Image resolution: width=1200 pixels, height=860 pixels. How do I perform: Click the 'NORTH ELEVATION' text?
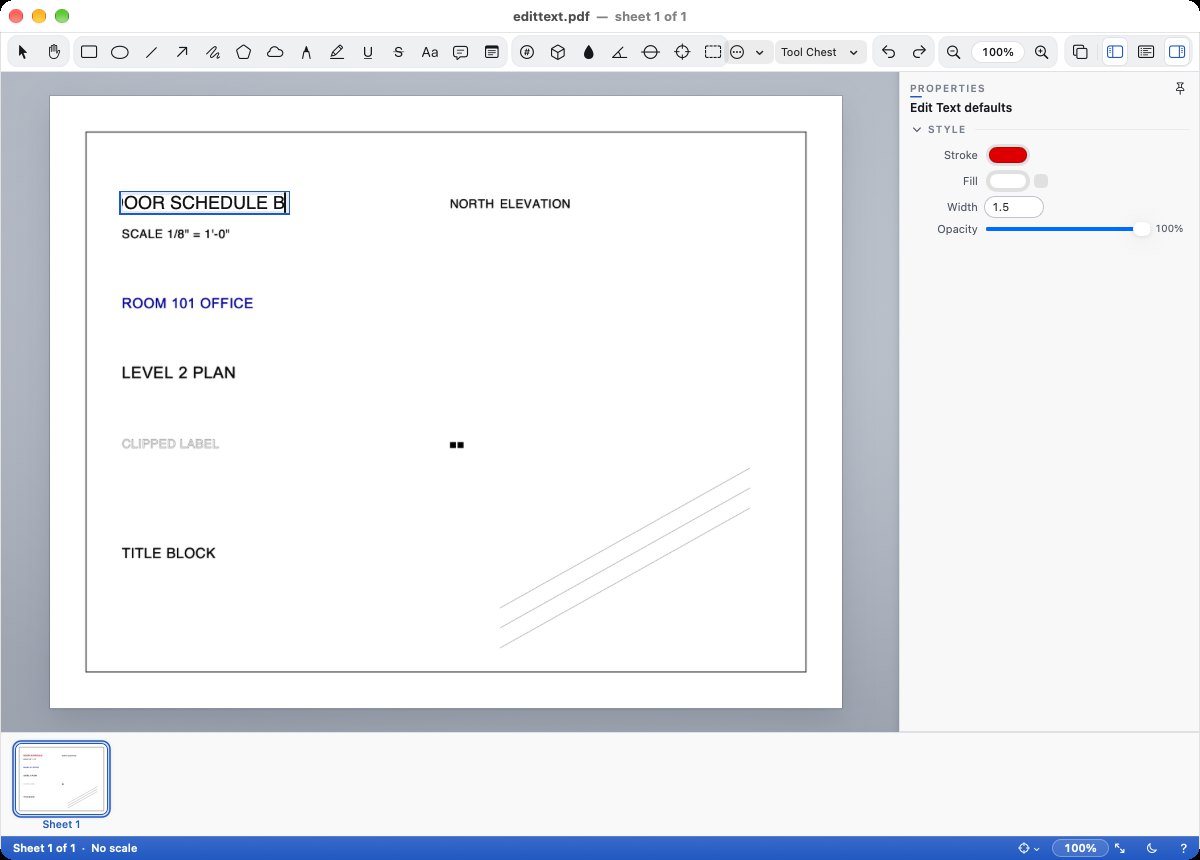(510, 204)
